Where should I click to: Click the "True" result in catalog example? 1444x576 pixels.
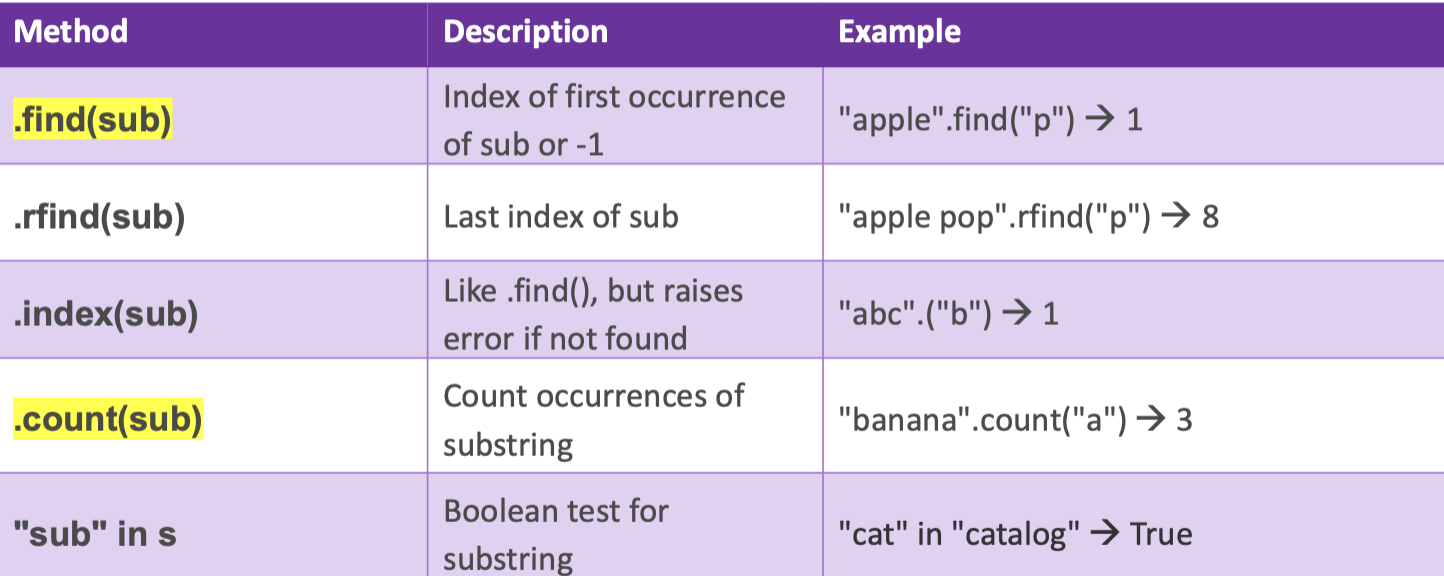(1161, 534)
